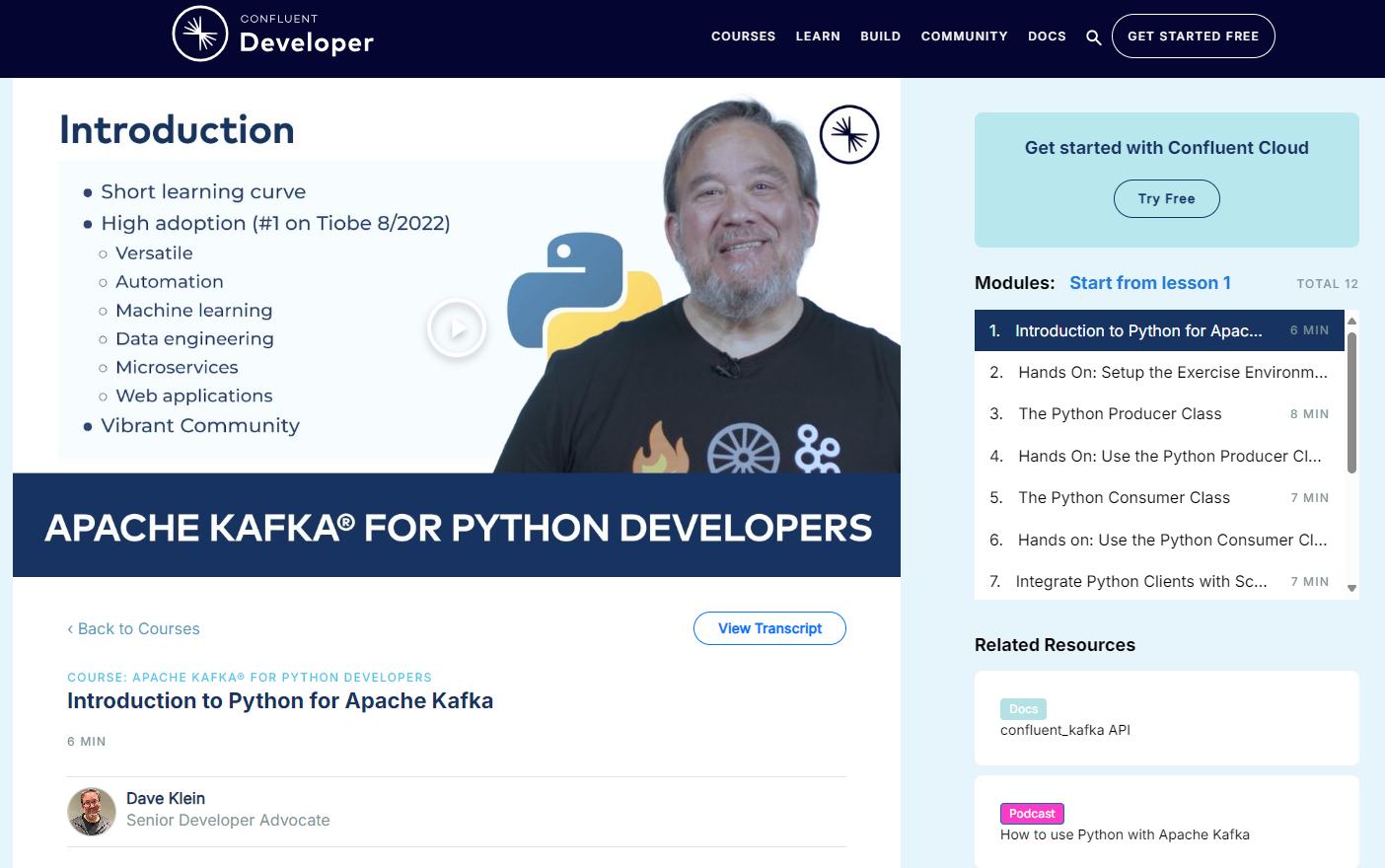The image size is (1385, 868).
Task: Open the COURSES menu
Action: 743,36
